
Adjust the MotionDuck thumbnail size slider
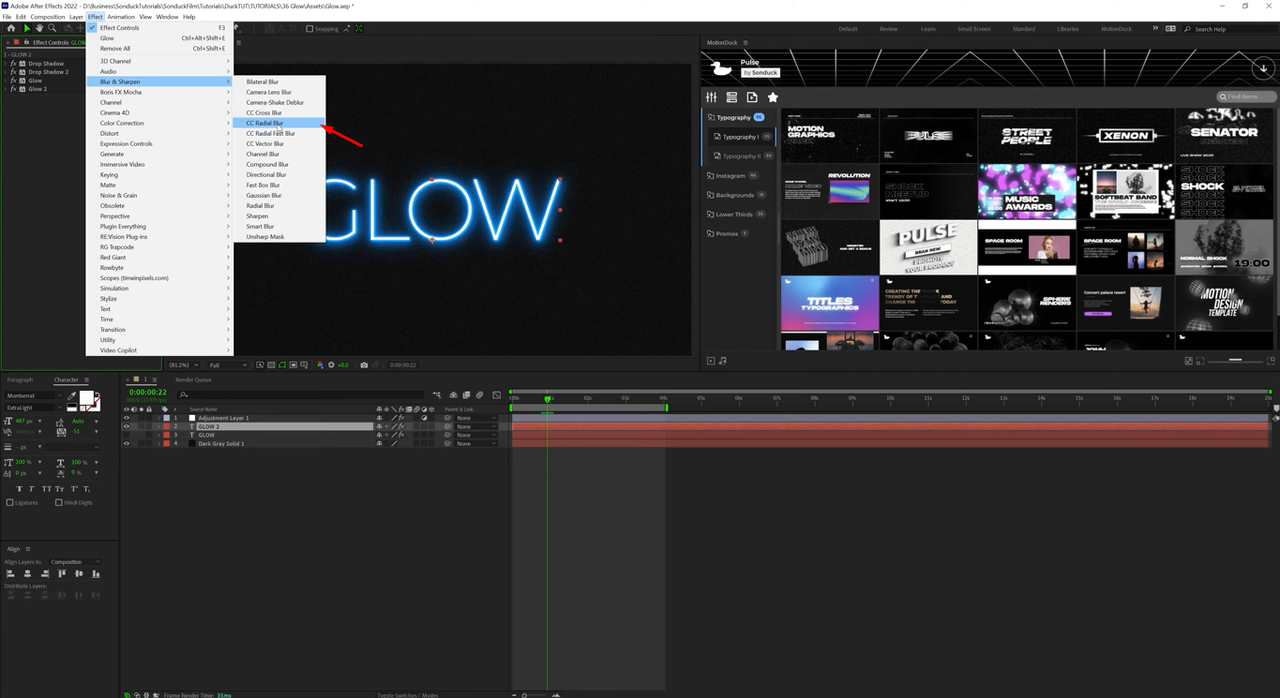pyautogui.click(x=1236, y=359)
